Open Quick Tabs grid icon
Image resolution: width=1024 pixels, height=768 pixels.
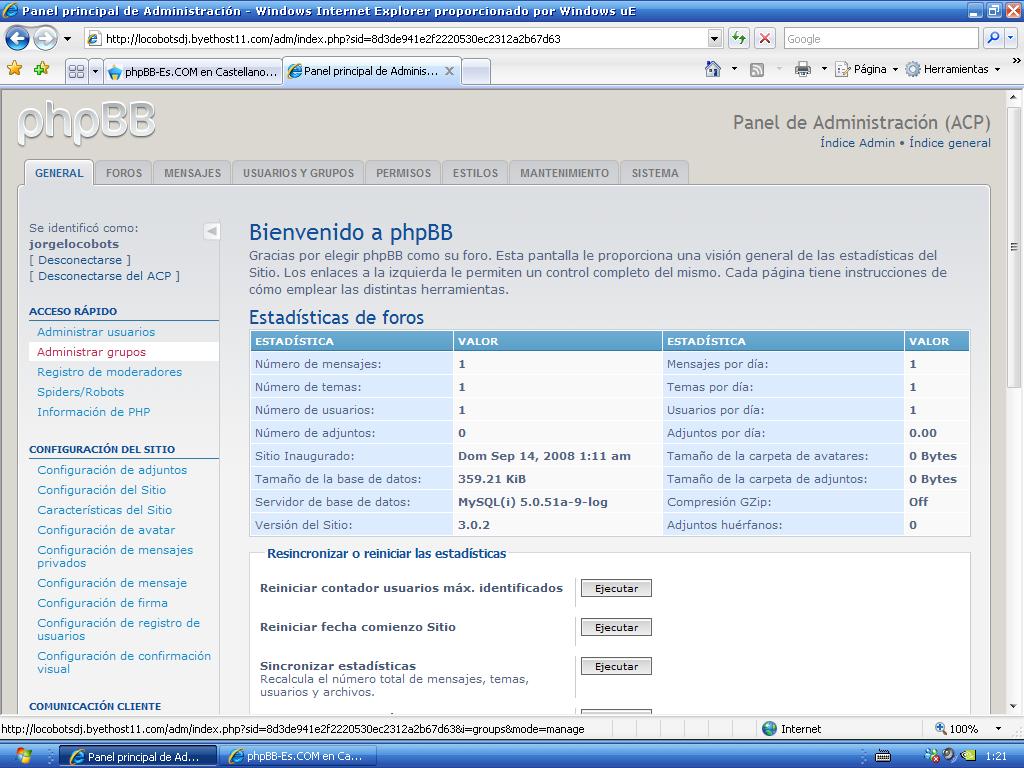(x=76, y=71)
